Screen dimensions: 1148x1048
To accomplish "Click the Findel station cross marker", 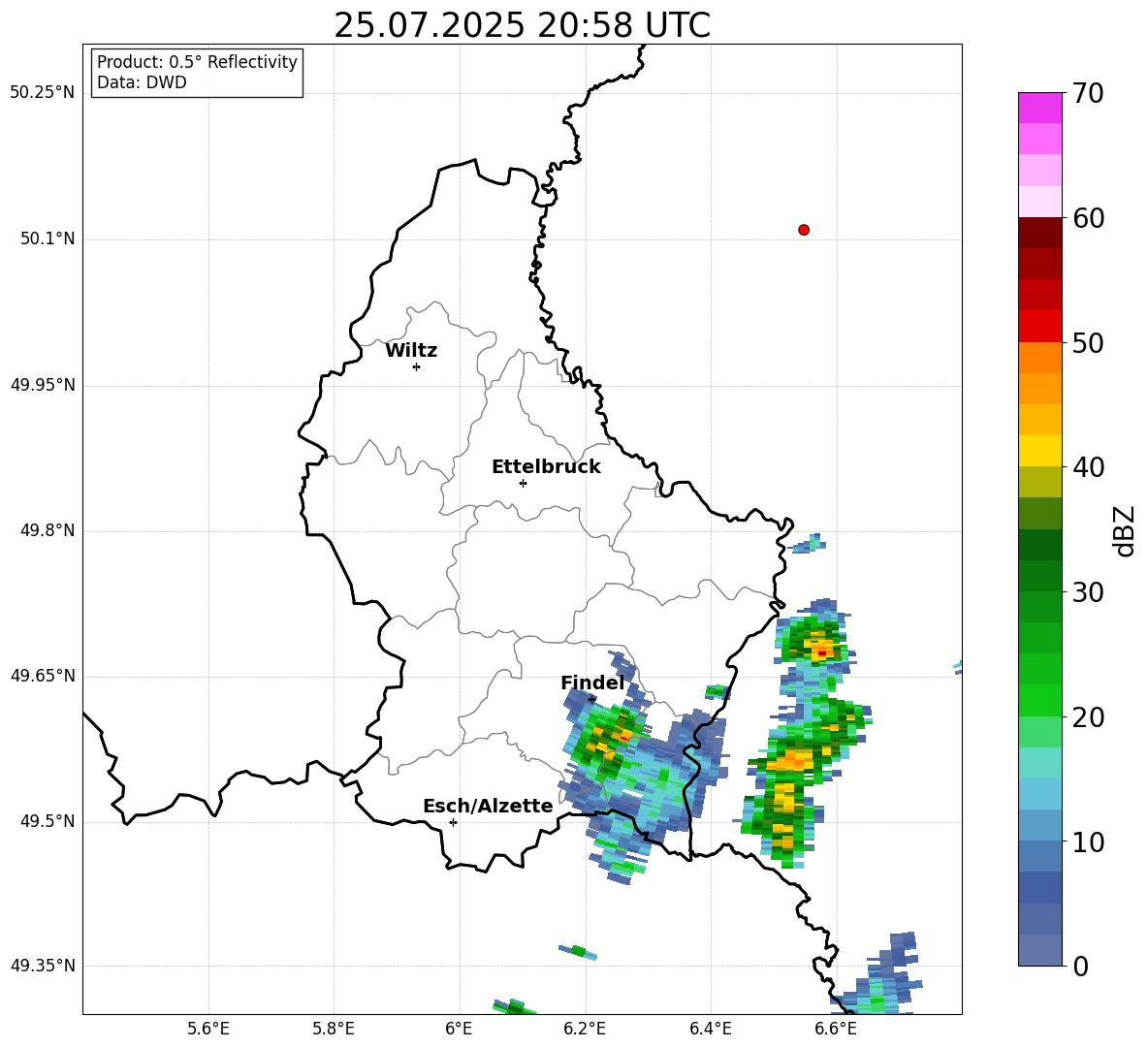I will 591,700.
